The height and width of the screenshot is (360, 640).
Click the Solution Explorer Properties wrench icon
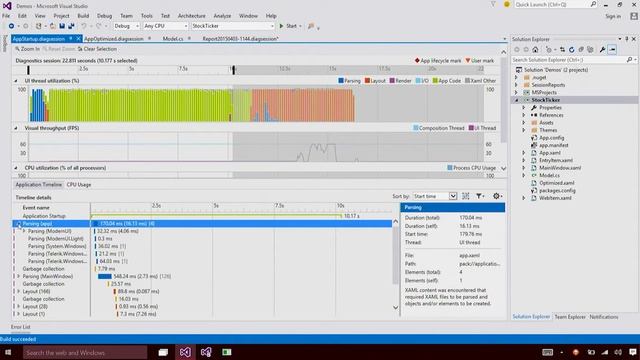click(602, 49)
